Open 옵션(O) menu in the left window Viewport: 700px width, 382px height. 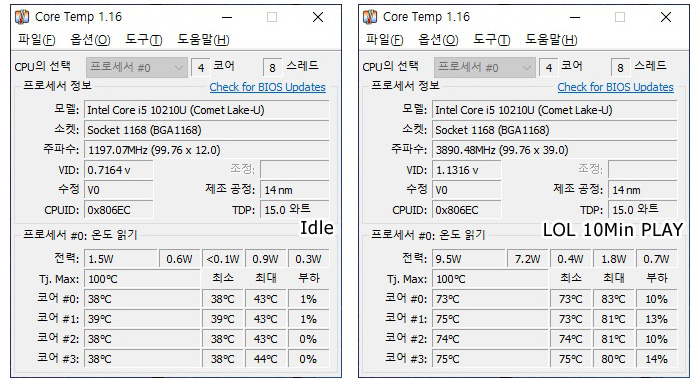point(90,40)
